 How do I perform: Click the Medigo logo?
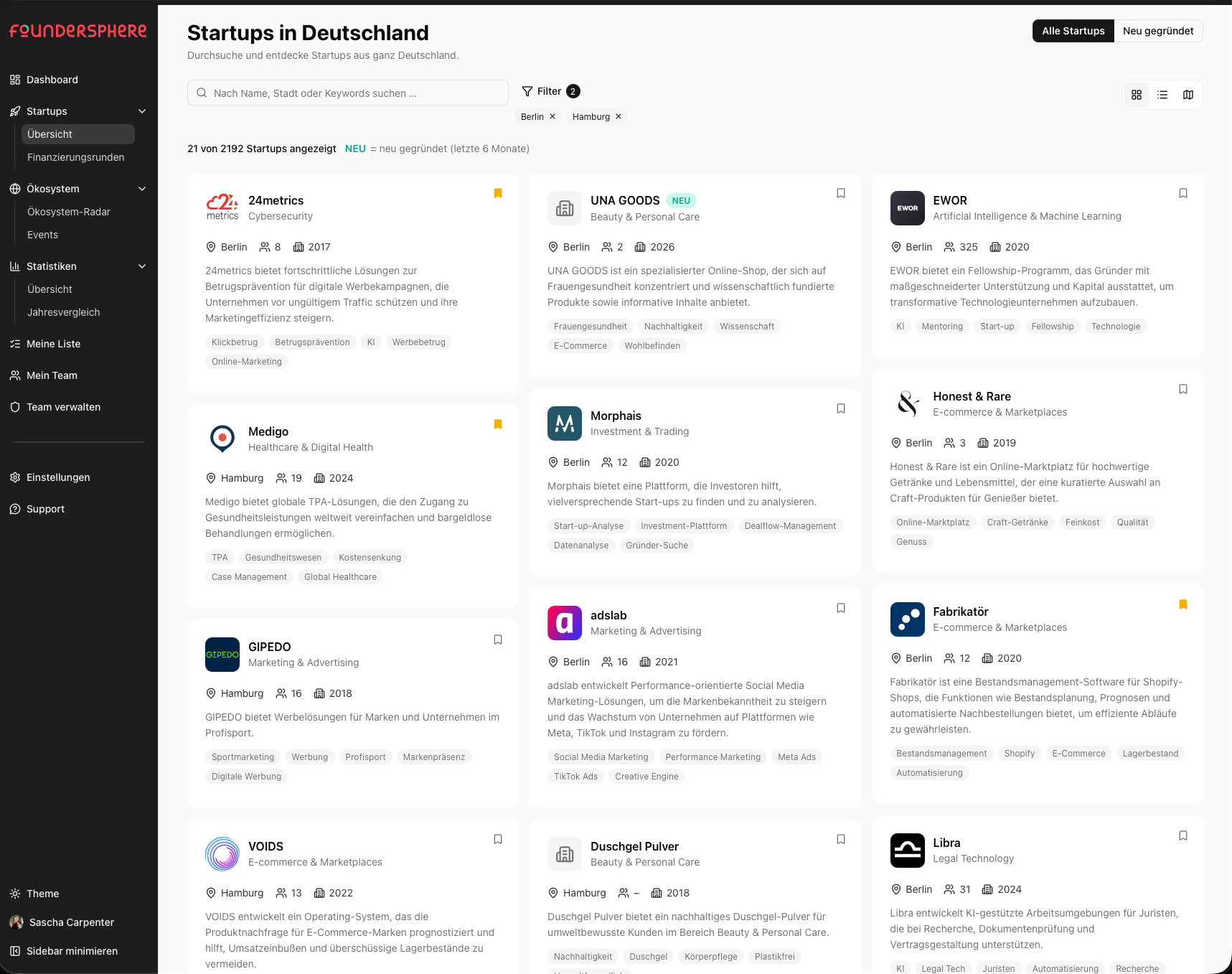222,439
